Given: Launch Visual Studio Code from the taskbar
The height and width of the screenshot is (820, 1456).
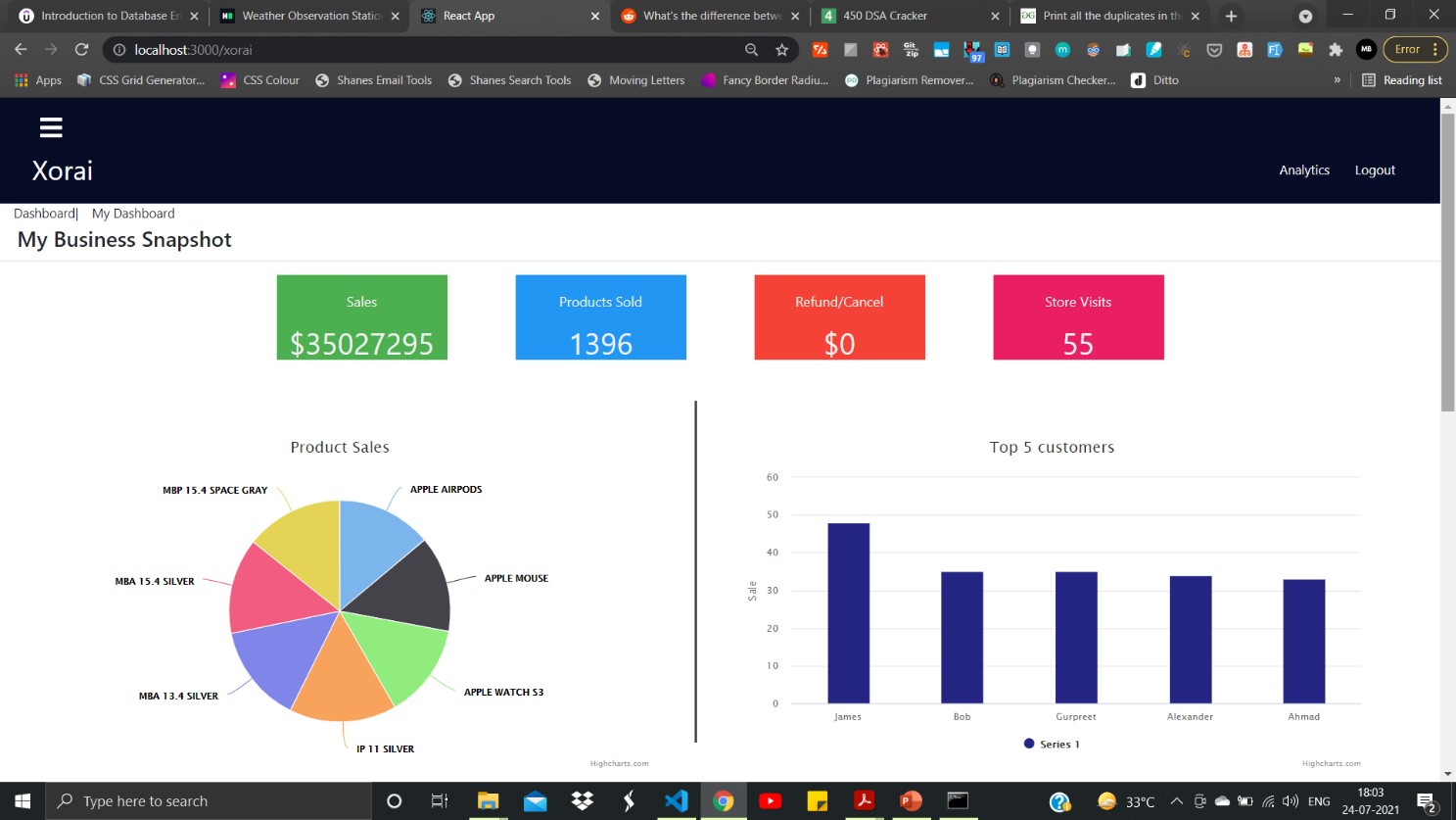Looking at the screenshot, I should [x=677, y=800].
